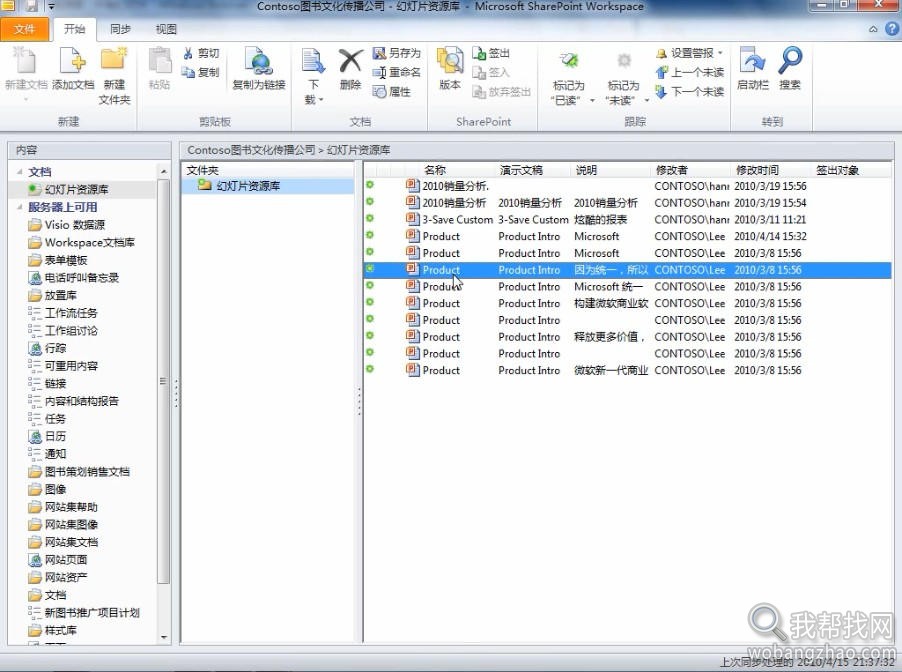Click the Copy (复制) icon
The height and width of the screenshot is (672, 902).
188,72
